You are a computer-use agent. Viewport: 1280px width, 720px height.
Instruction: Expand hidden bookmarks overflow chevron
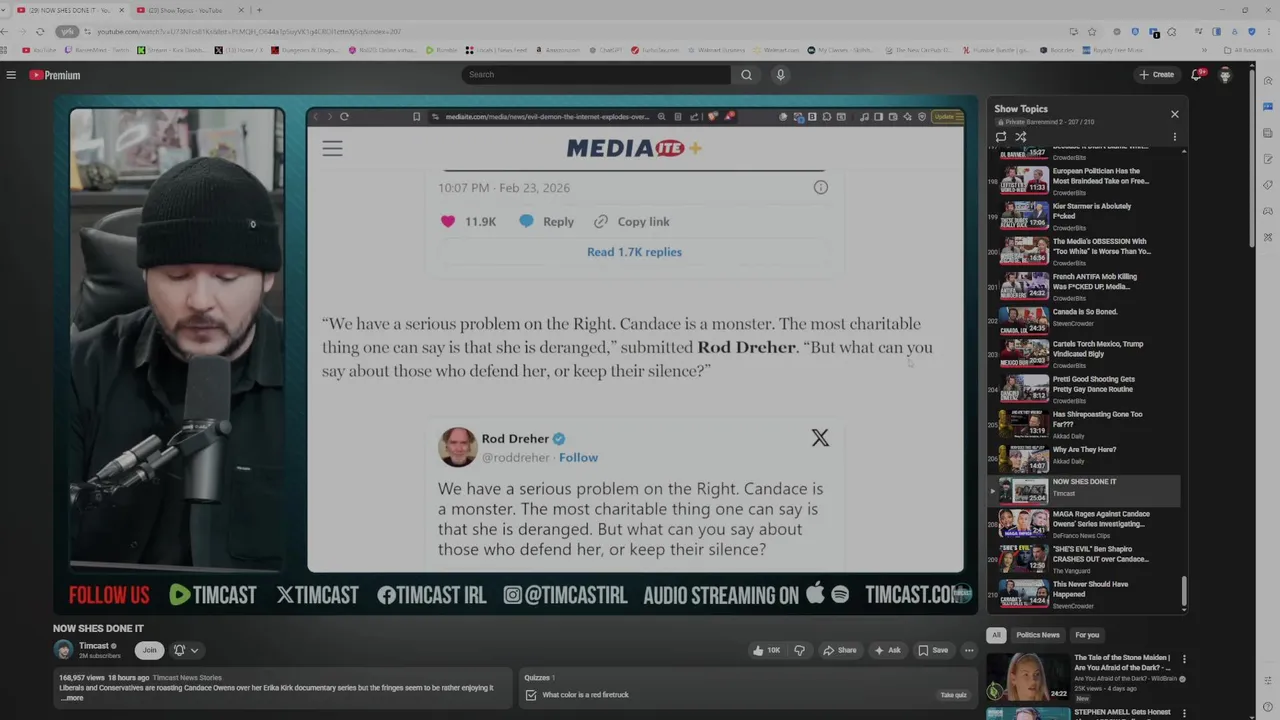[x=1204, y=50]
